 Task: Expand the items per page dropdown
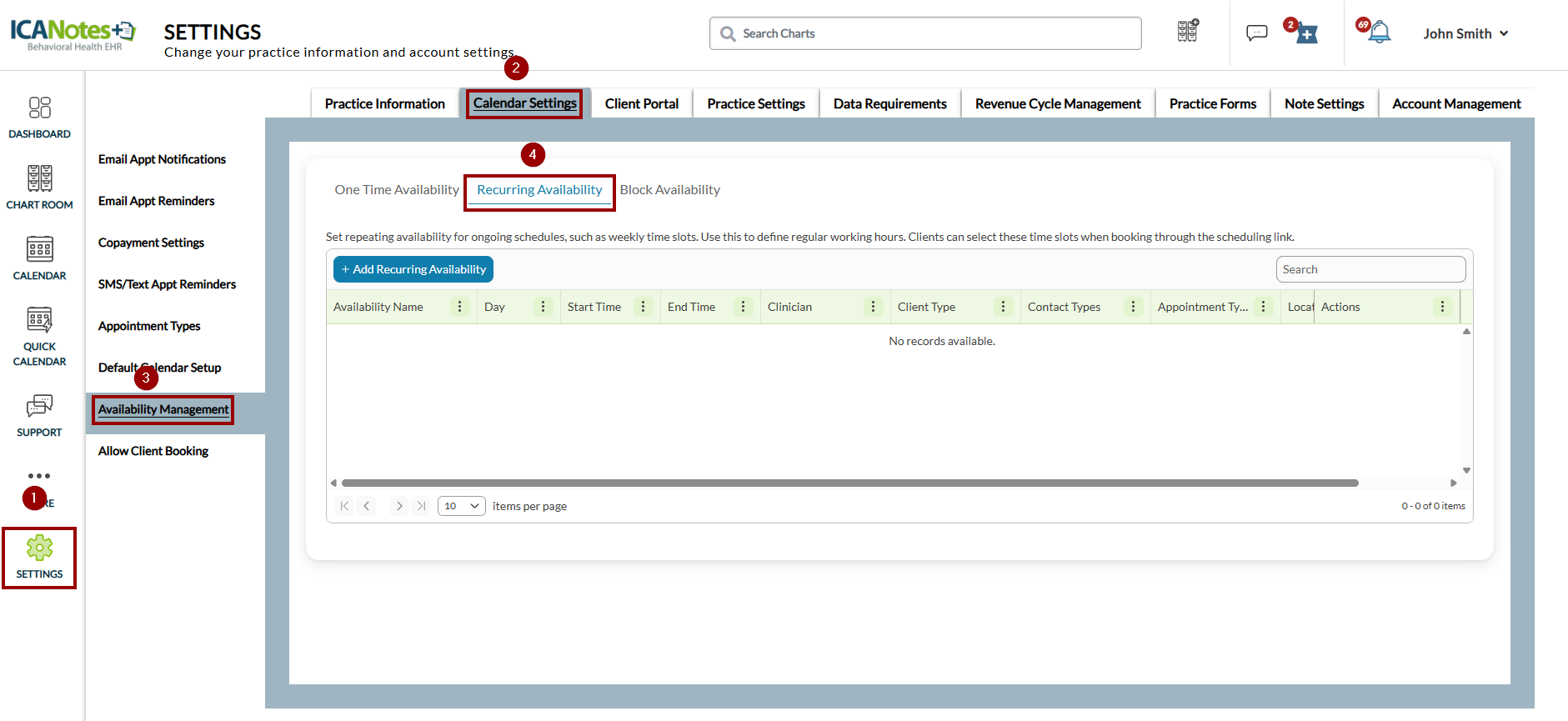[x=462, y=506]
